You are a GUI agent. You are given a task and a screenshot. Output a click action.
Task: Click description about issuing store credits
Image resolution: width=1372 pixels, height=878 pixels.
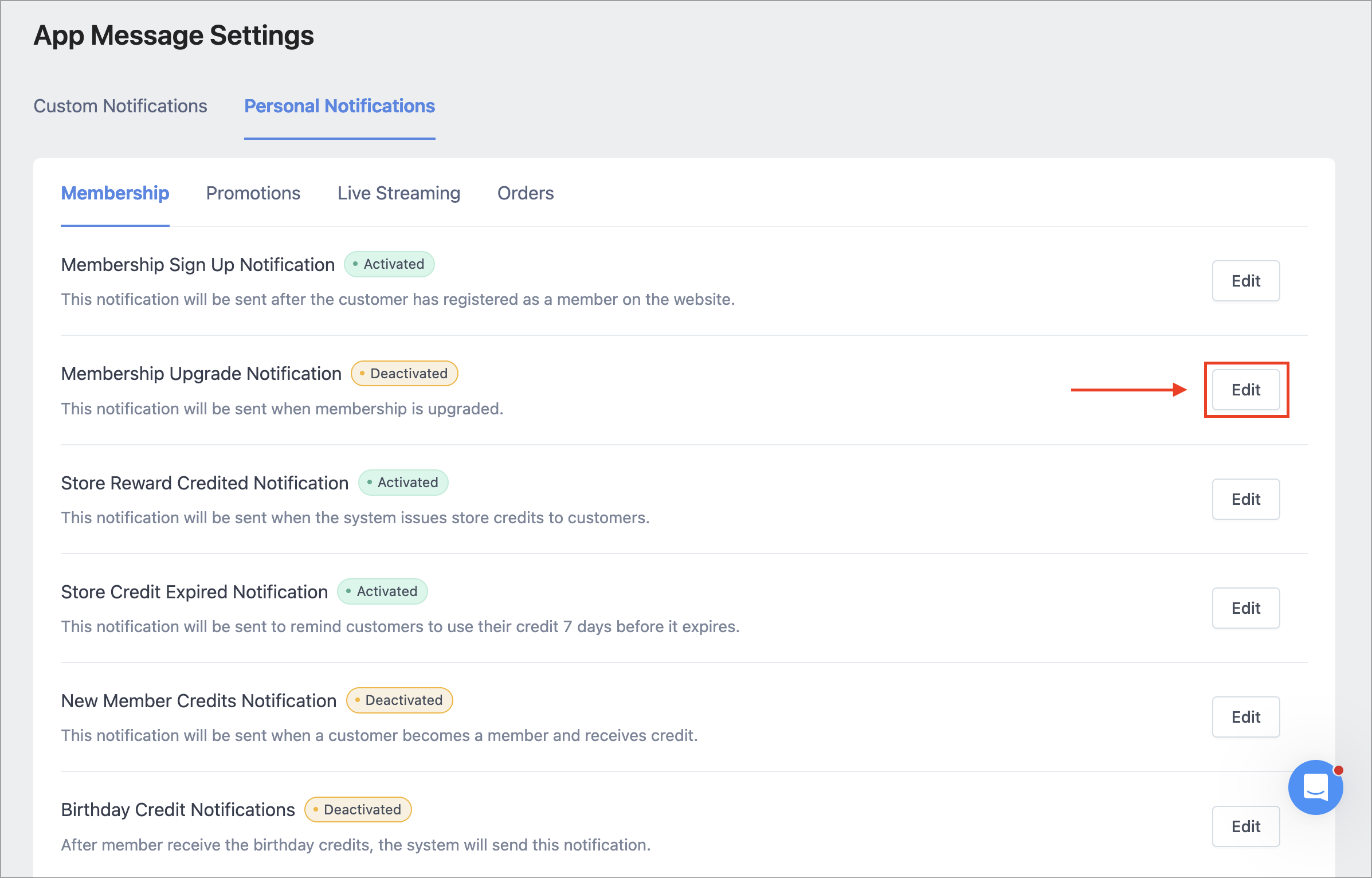click(x=355, y=518)
